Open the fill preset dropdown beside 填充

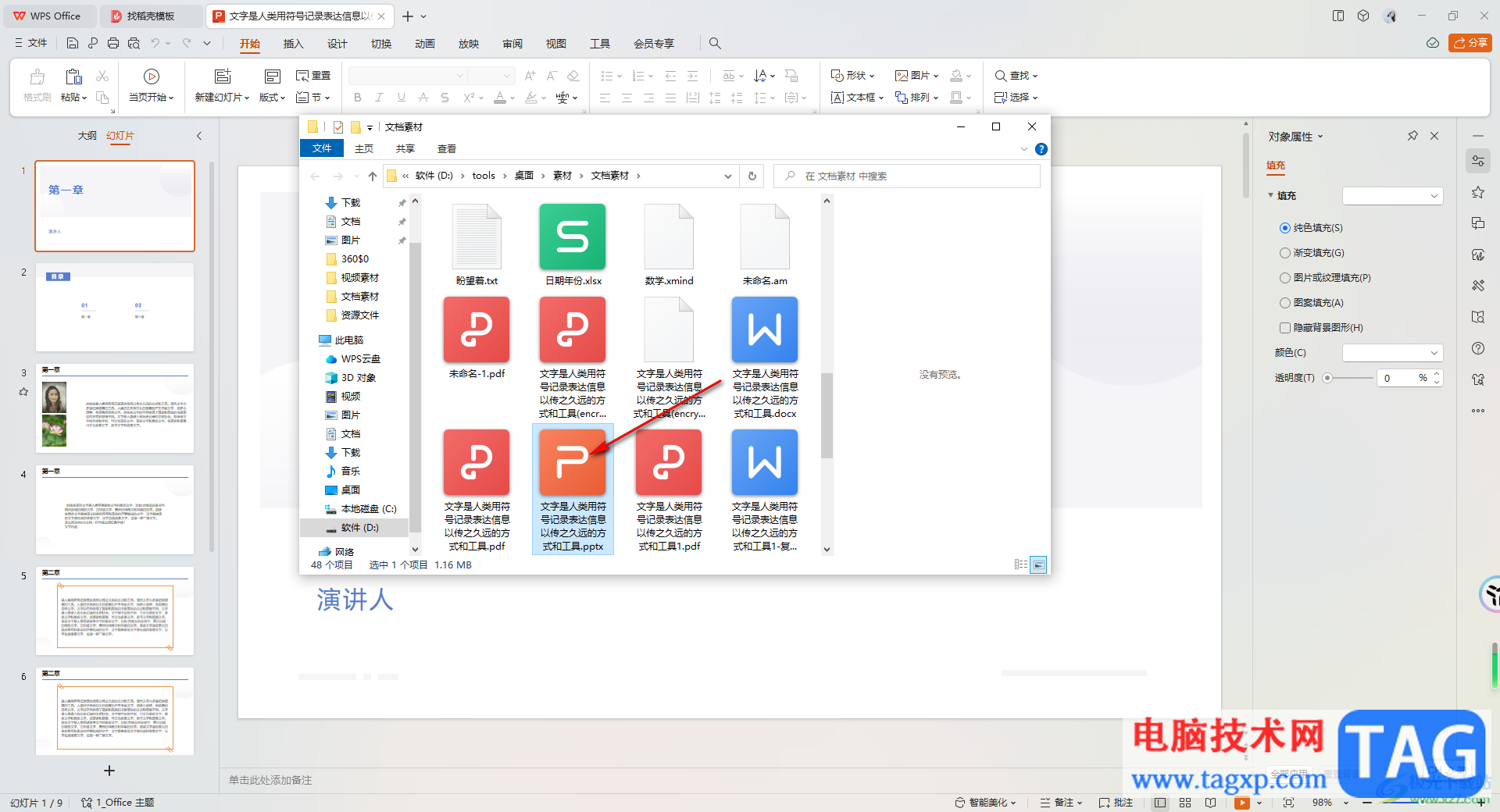pyautogui.click(x=1392, y=196)
